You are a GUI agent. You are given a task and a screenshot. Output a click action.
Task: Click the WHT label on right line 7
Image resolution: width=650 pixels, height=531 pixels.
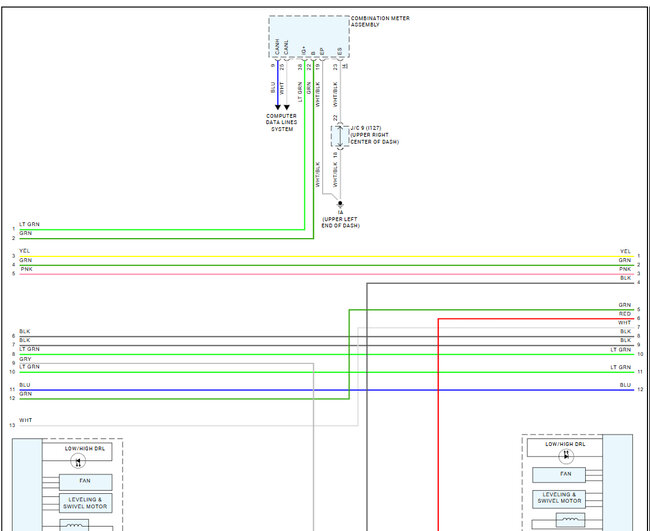click(x=624, y=322)
